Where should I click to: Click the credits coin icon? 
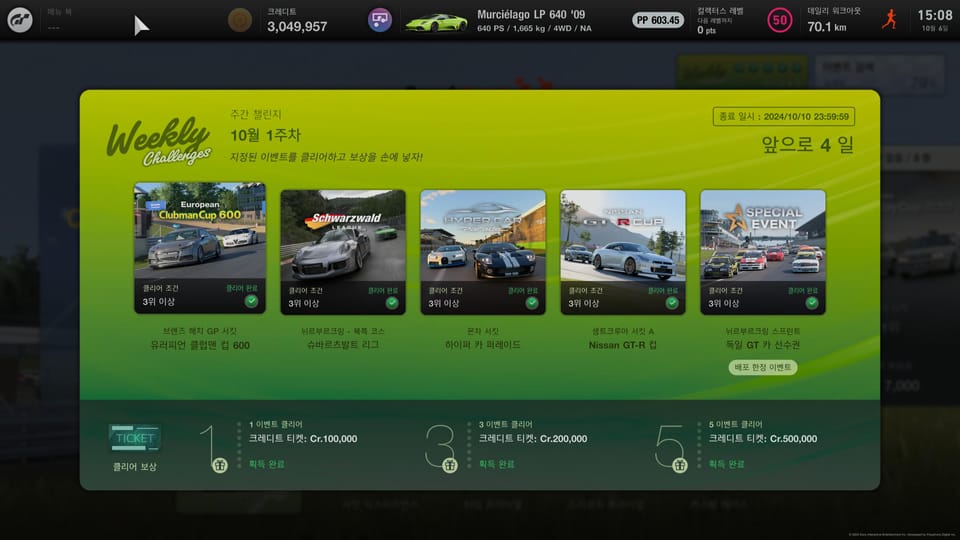coord(240,20)
